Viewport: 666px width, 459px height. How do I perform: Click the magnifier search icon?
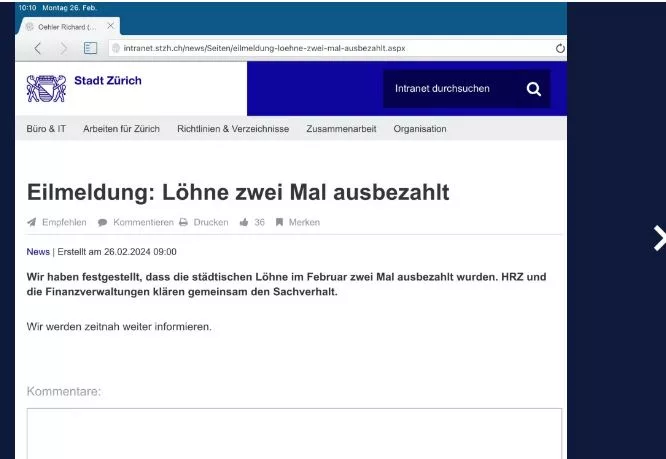click(x=534, y=89)
